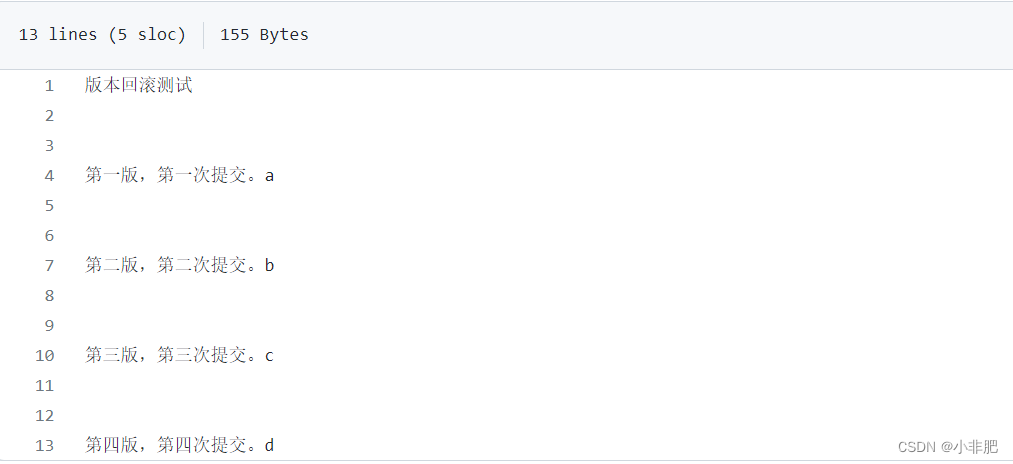The width and height of the screenshot is (1013, 464).
Task: Click the code line ending with b
Action: tap(180, 266)
